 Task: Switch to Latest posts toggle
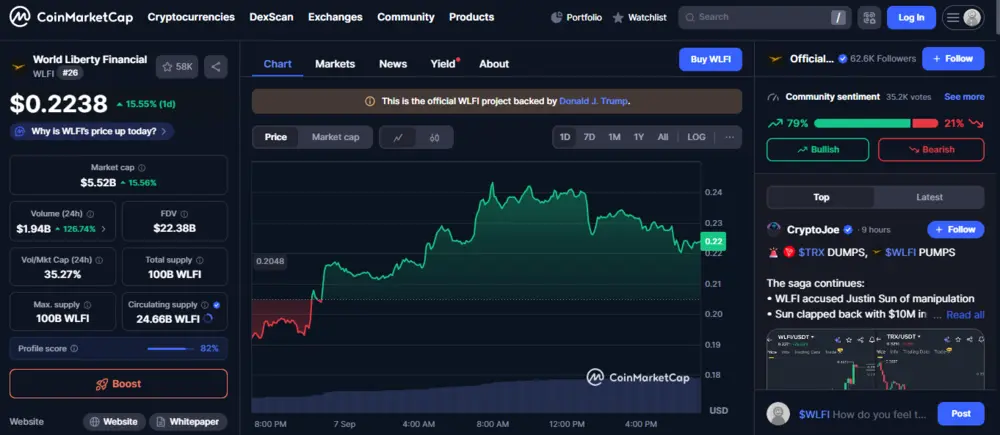(929, 197)
